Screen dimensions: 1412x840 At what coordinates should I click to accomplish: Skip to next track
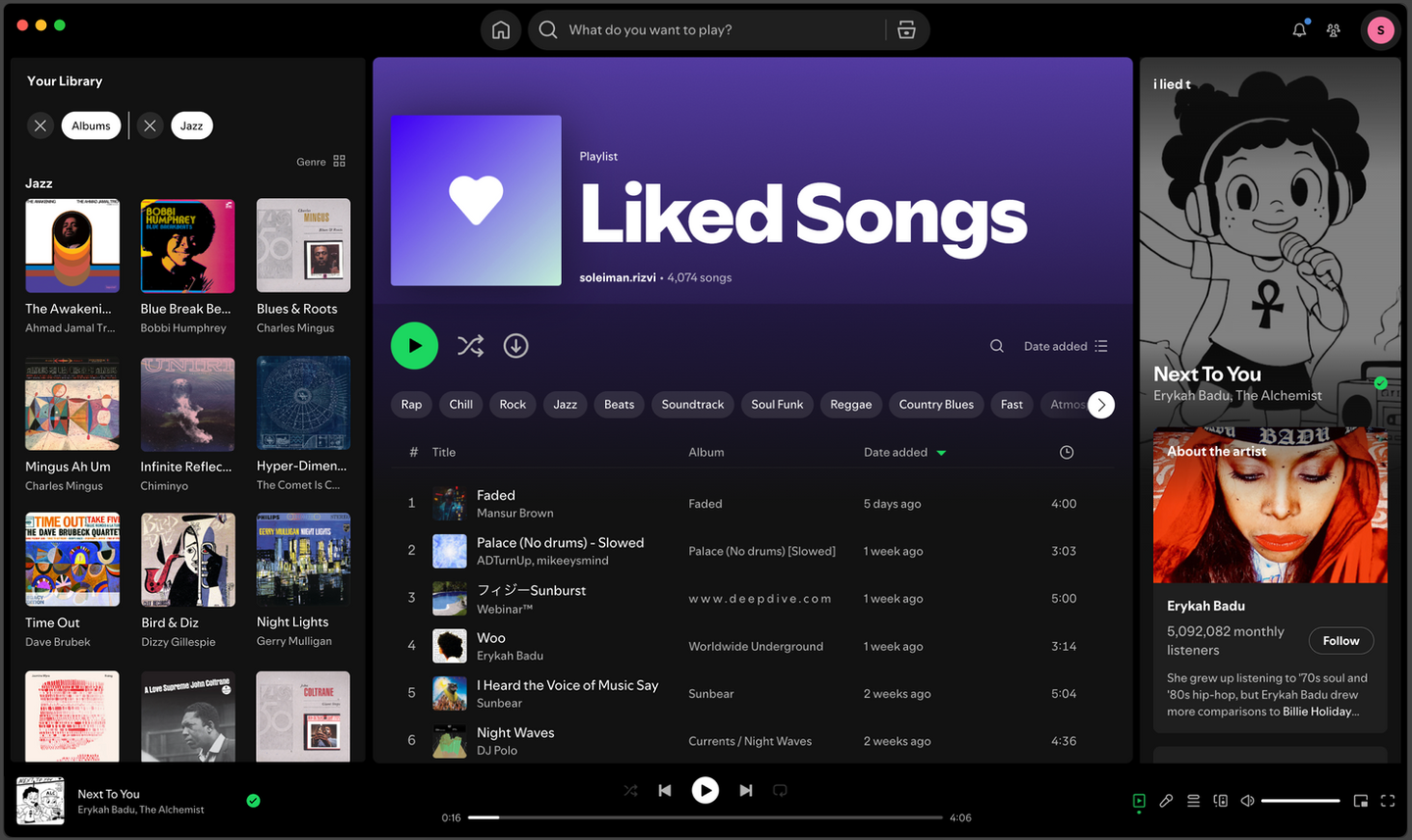click(x=745, y=790)
